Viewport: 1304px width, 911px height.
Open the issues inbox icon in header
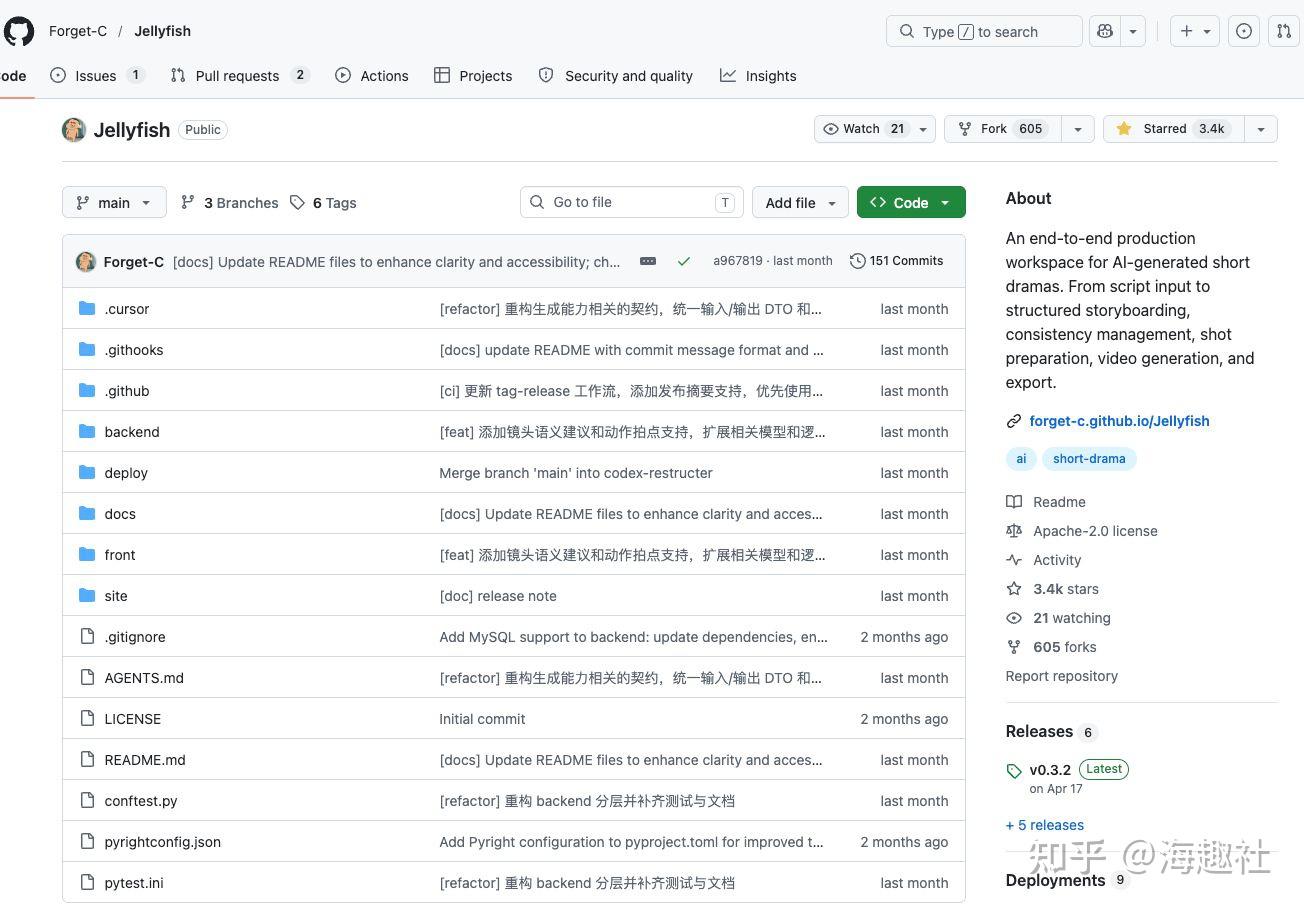1243,31
